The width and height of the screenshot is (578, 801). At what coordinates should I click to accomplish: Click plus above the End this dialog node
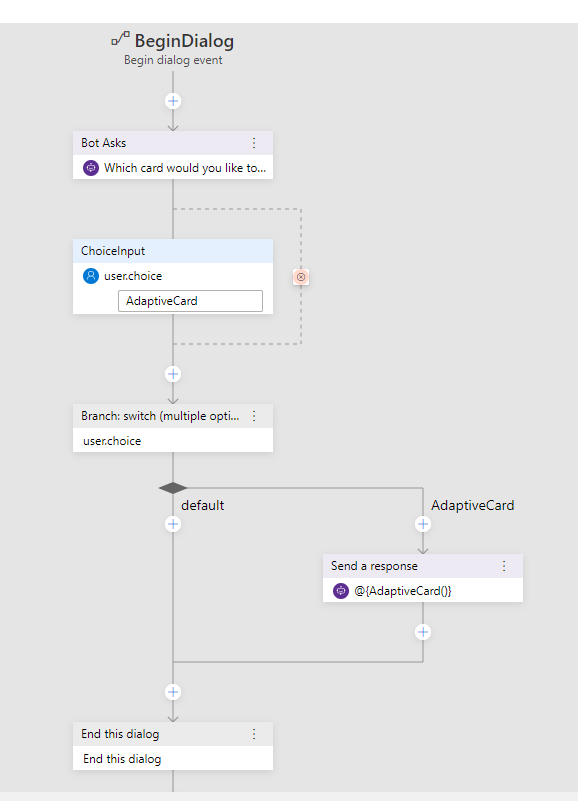(173, 692)
